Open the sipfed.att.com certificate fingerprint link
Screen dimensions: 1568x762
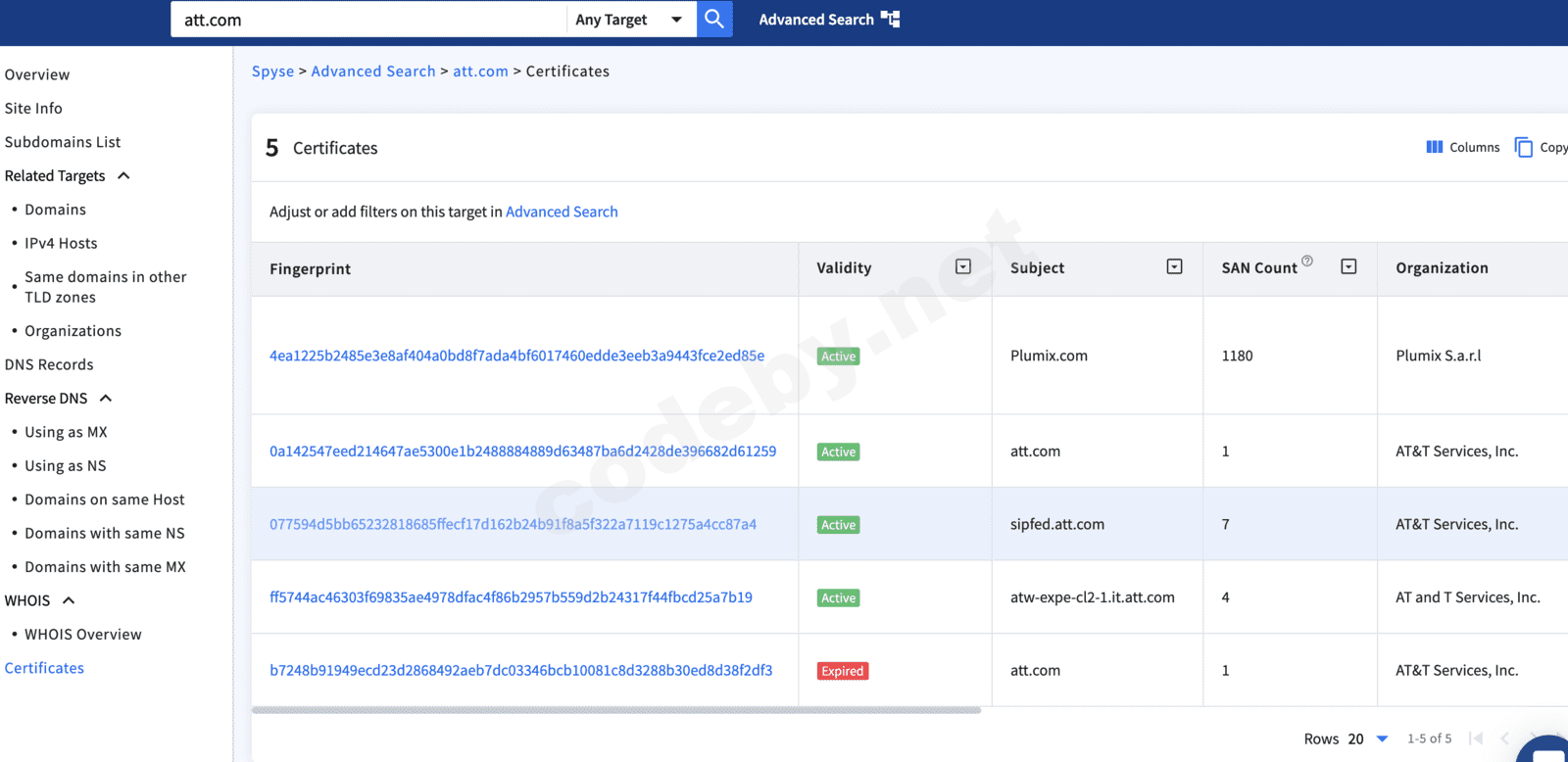pyautogui.click(x=513, y=524)
